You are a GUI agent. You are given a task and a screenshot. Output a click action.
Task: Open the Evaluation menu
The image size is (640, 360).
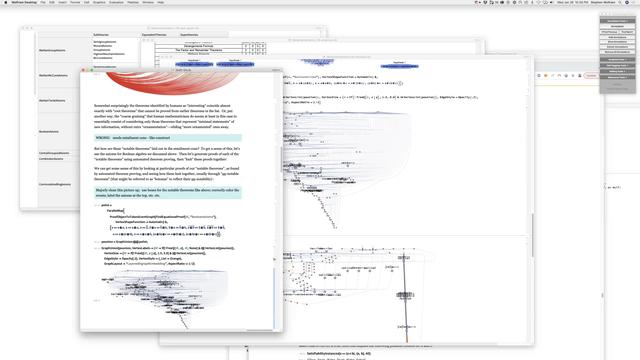pyautogui.click(x=116, y=2)
